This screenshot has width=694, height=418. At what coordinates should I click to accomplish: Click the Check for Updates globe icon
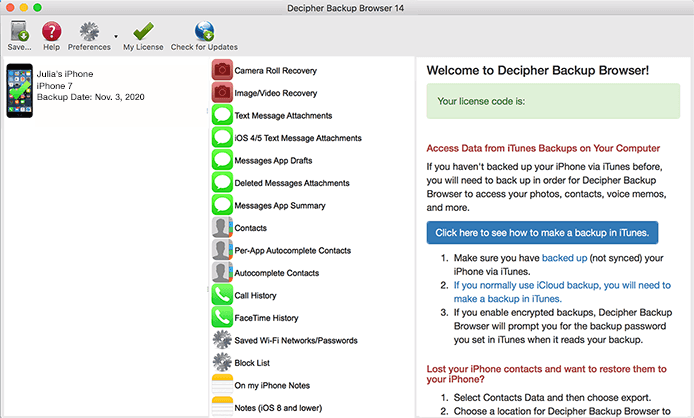(x=204, y=31)
